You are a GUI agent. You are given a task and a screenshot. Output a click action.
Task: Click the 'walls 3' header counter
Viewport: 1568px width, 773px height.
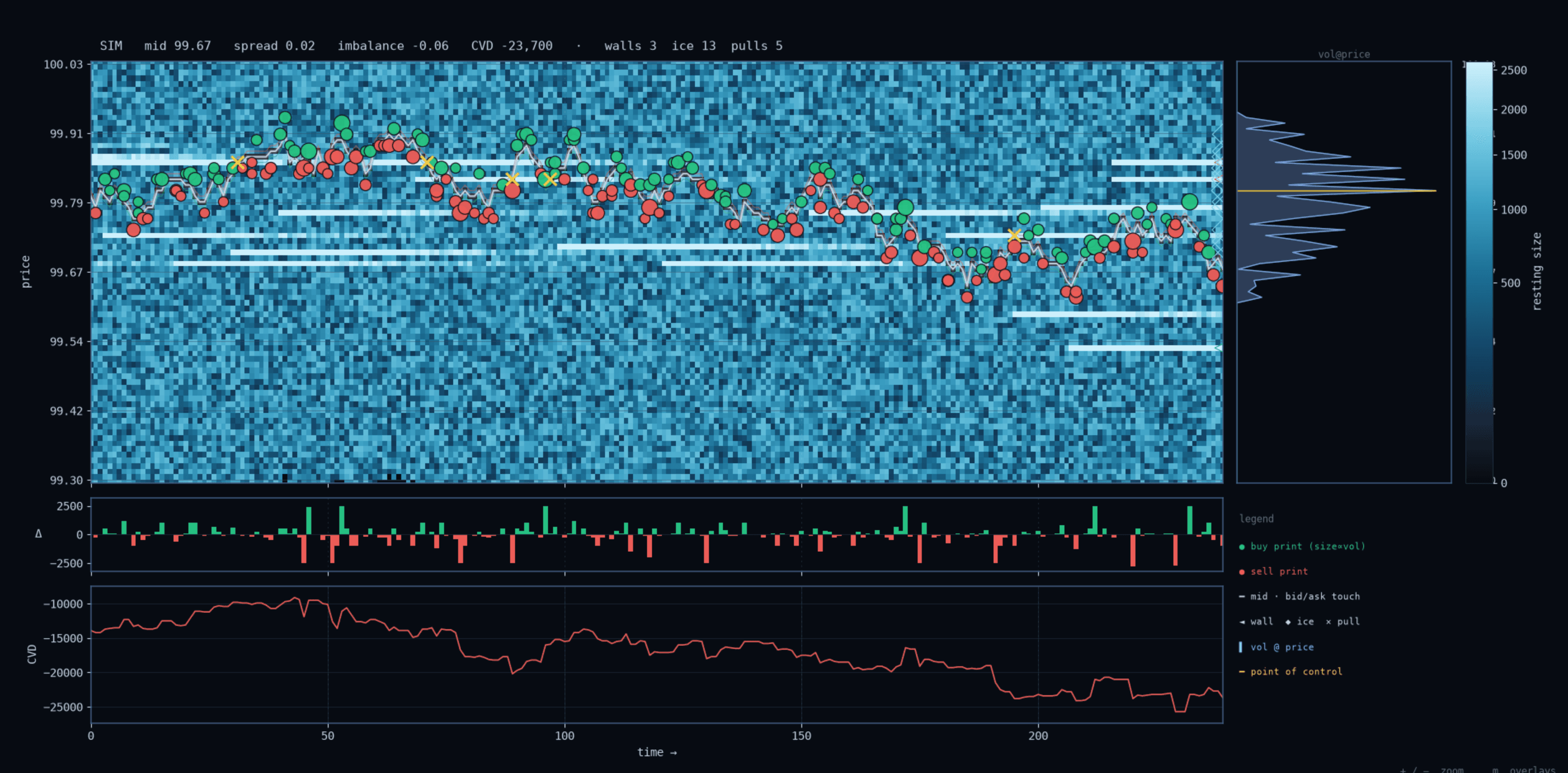pyautogui.click(x=630, y=46)
